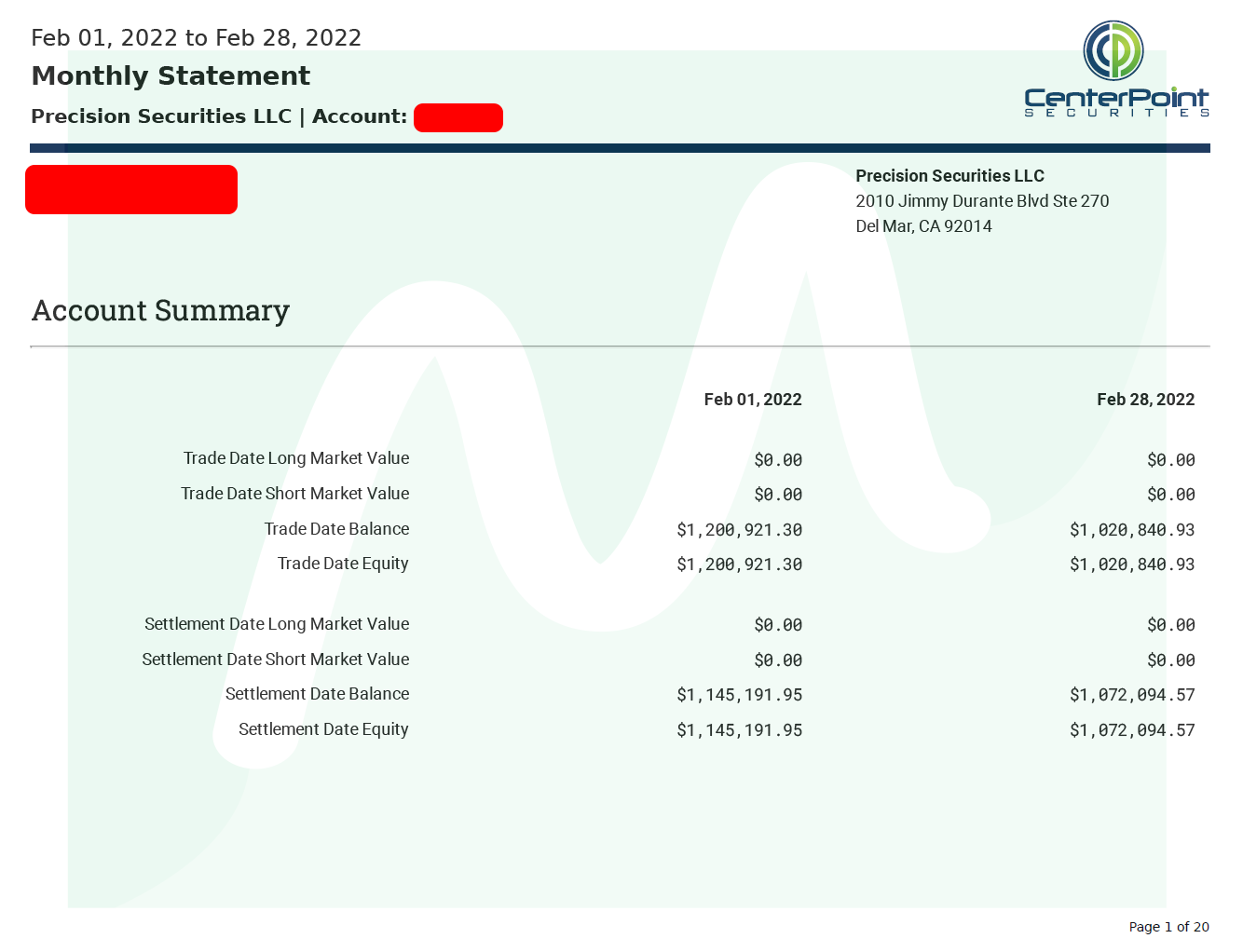Click the Settlement Date Equity label
The height and width of the screenshot is (952, 1243).
tap(323, 729)
